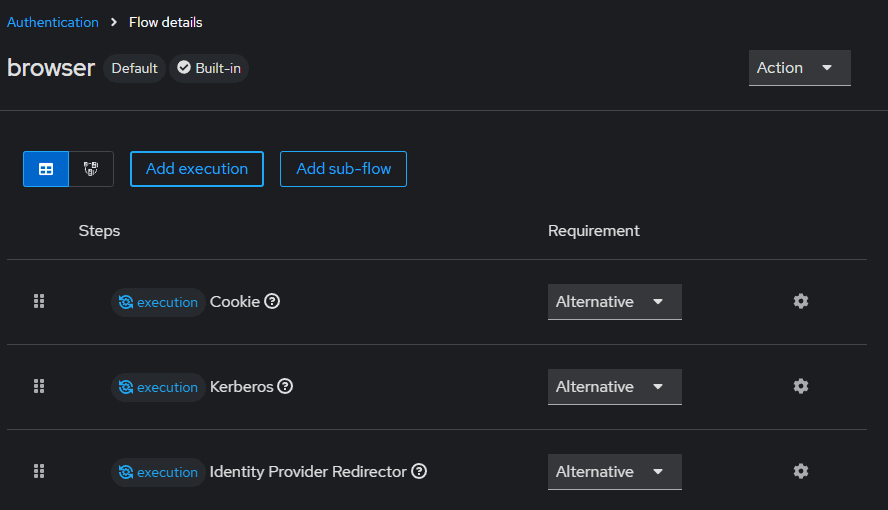The width and height of the screenshot is (888, 510).
Task: Open settings gear for Cookie execution
Action: coord(800,301)
